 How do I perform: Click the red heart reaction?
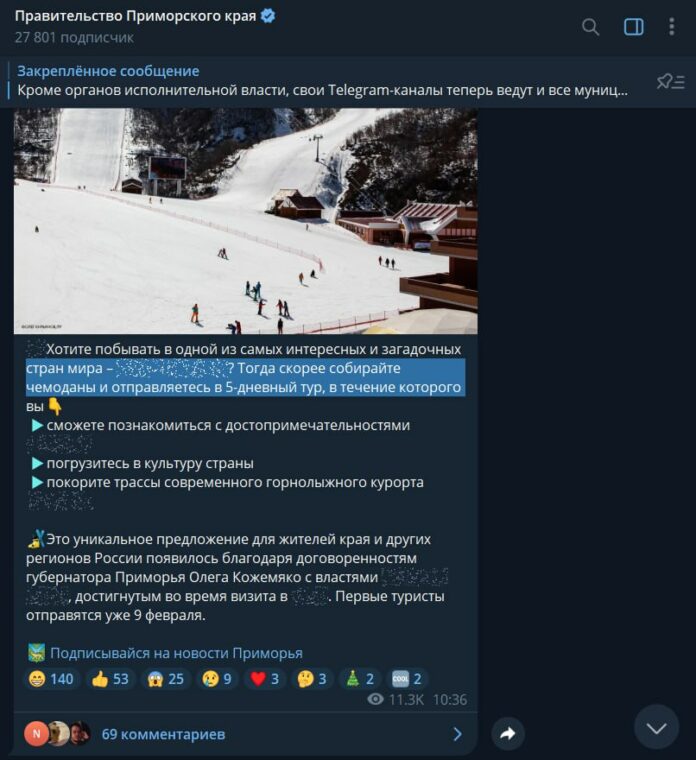265,679
